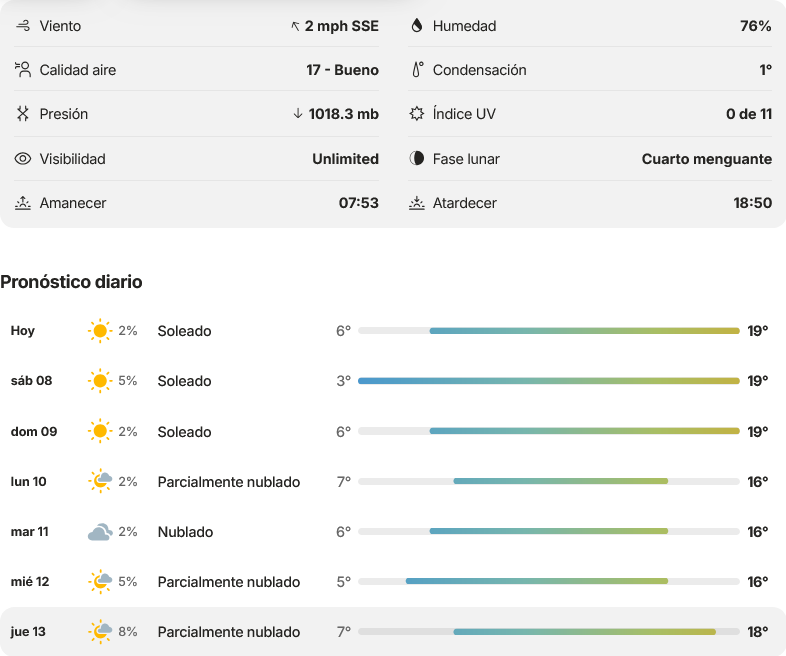The height and width of the screenshot is (656, 786).
Task: Click the temperature range bar for dom 09
Action: 549,431
